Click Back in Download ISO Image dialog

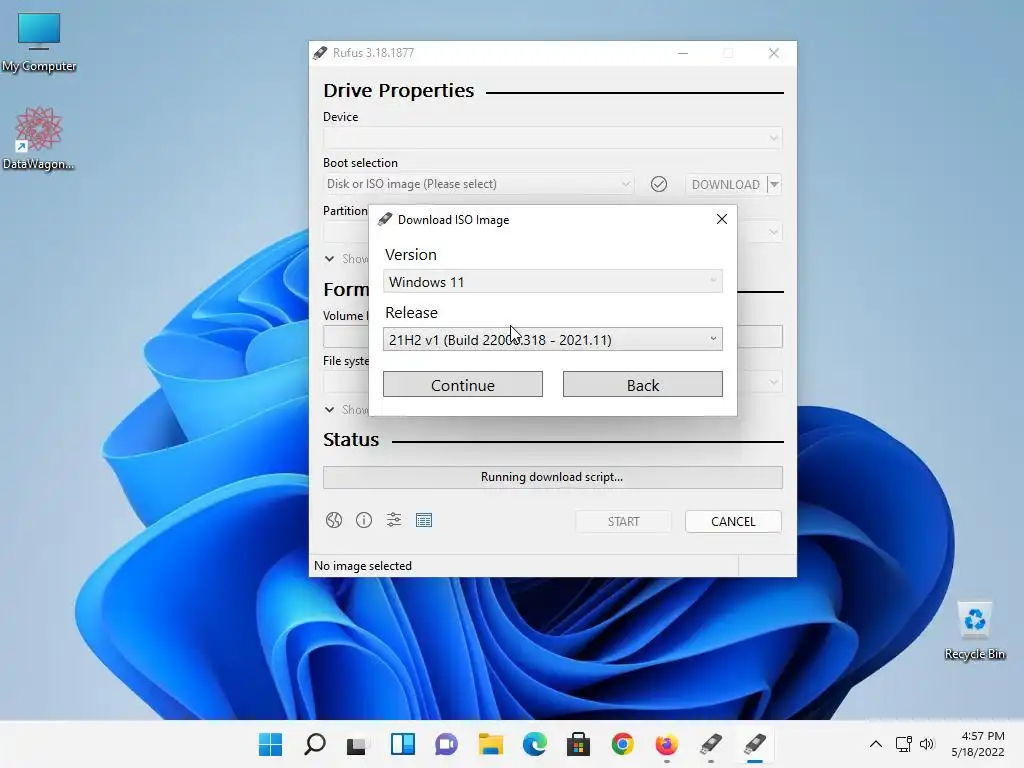tap(643, 385)
